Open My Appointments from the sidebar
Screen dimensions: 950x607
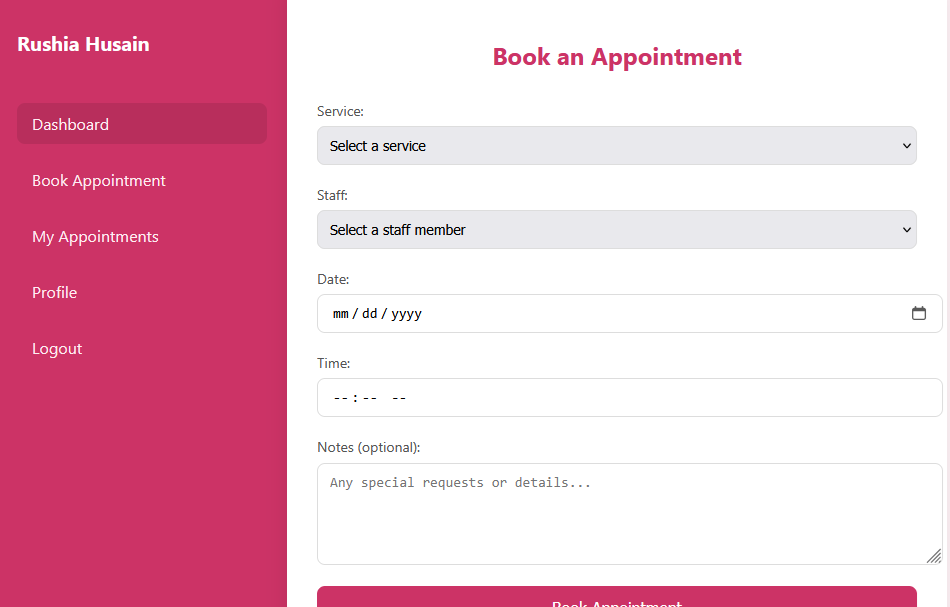click(95, 236)
